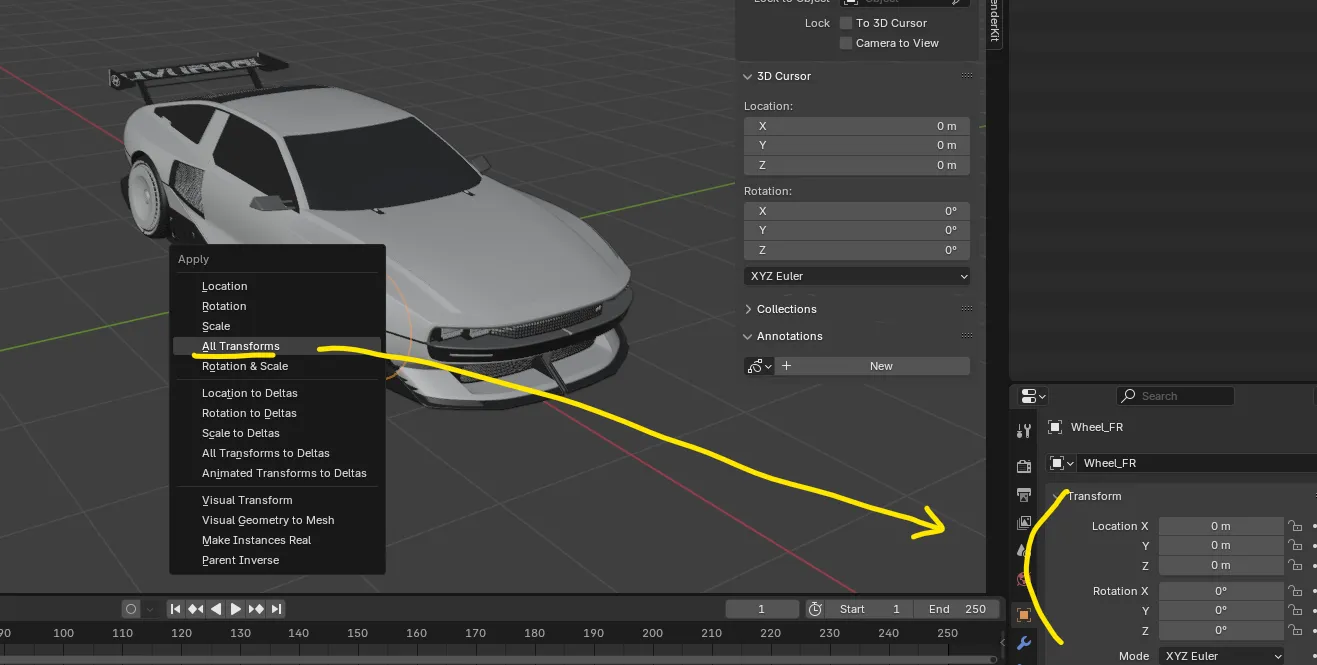Click 3D Cursor Location X field
The height and width of the screenshot is (665, 1317).
coord(857,126)
